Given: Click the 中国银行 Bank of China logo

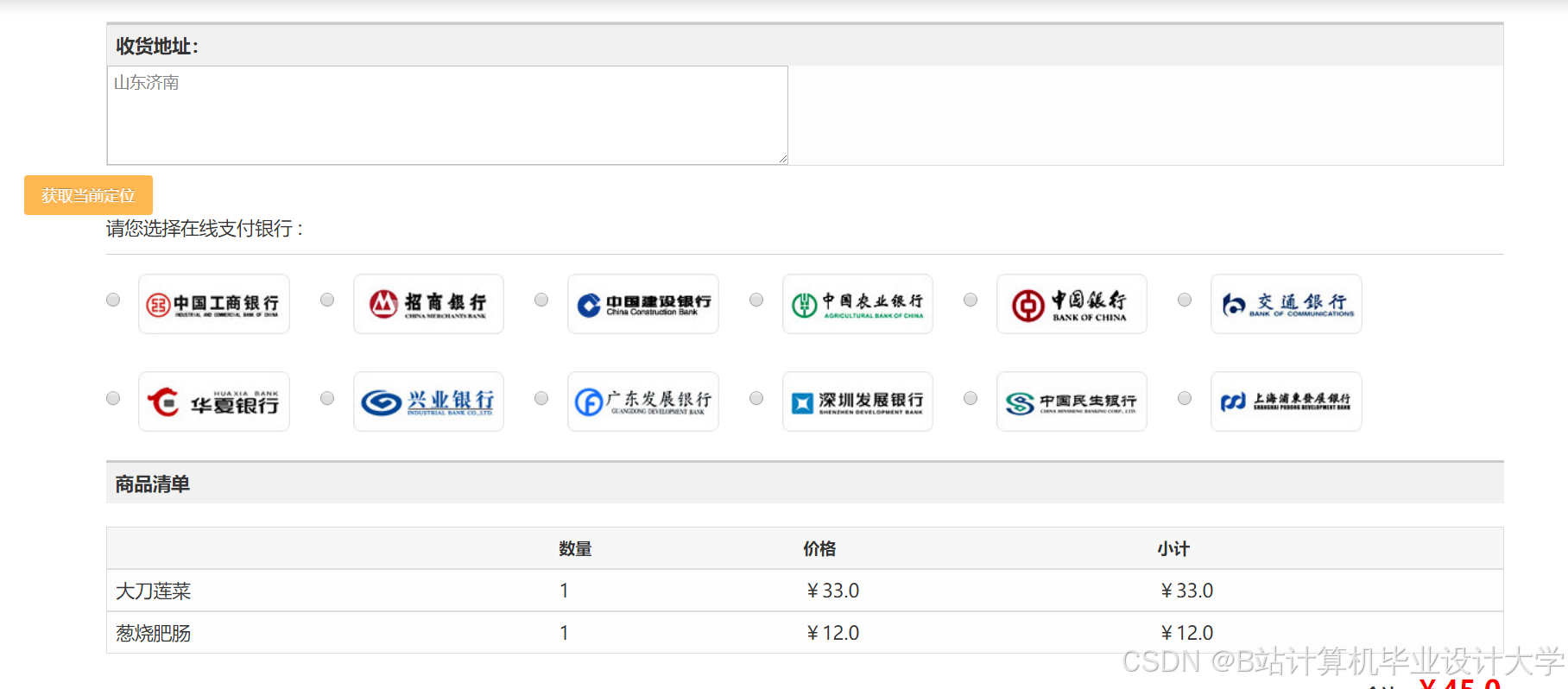Looking at the screenshot, I should tap(1072, 304).
